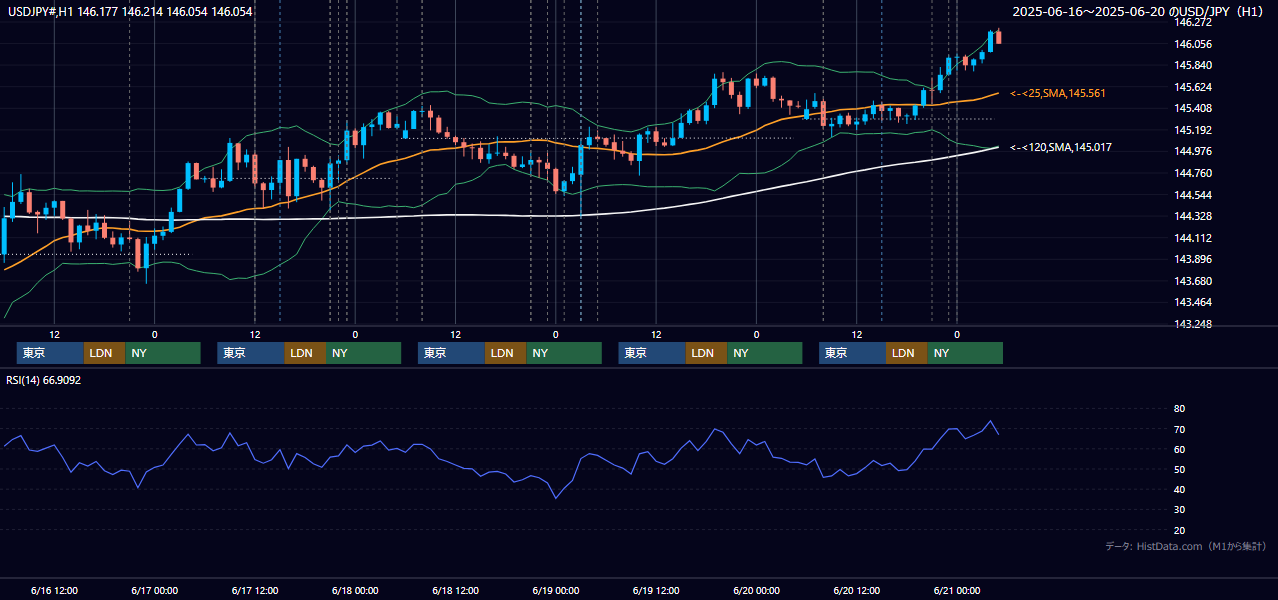Click the 145.840 price axis label
The height and width of the screenshot is (600, 1278).
click(1193, 65)
